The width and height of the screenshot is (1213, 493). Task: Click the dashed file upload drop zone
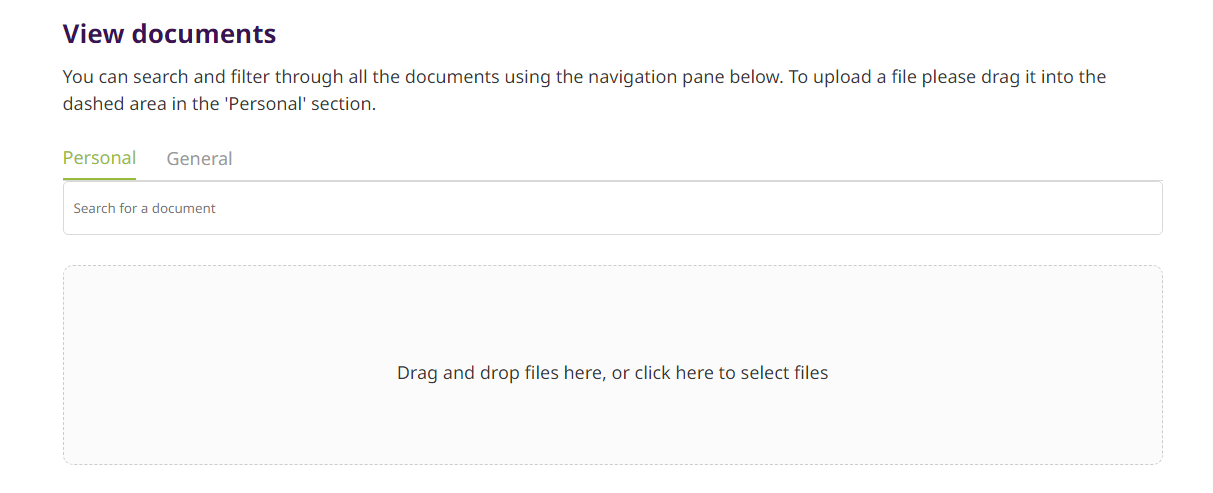(x=612, y=365)
